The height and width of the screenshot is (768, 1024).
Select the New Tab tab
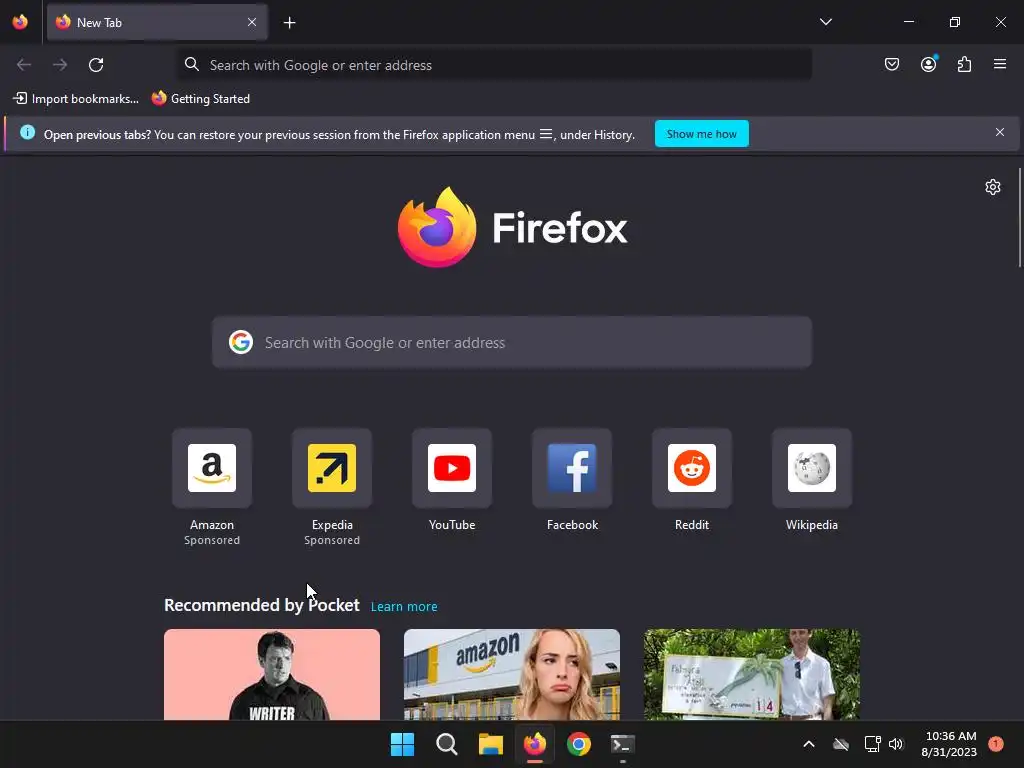(157, 22)
